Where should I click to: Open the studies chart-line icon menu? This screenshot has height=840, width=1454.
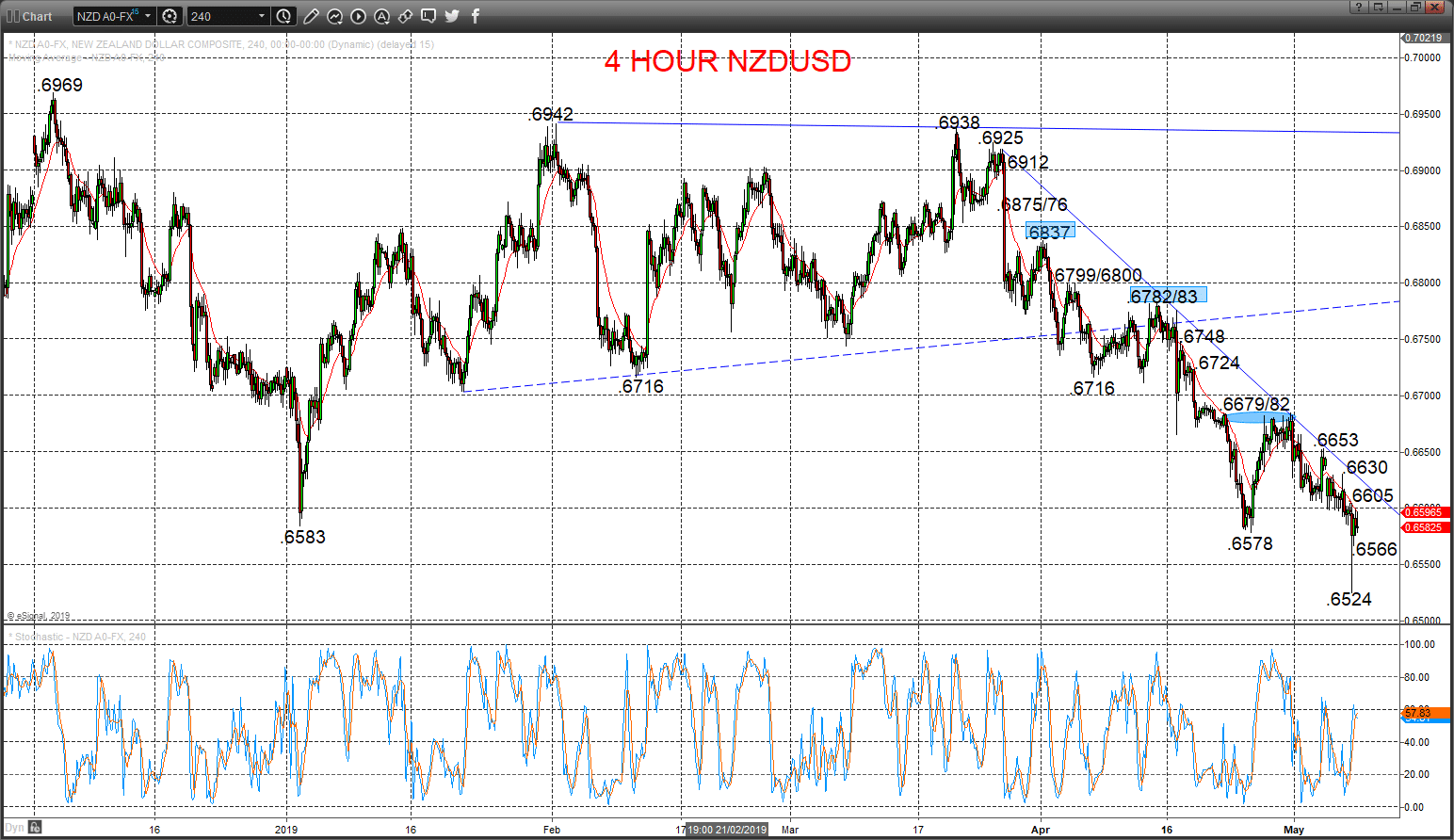click(x=335, y=16)
